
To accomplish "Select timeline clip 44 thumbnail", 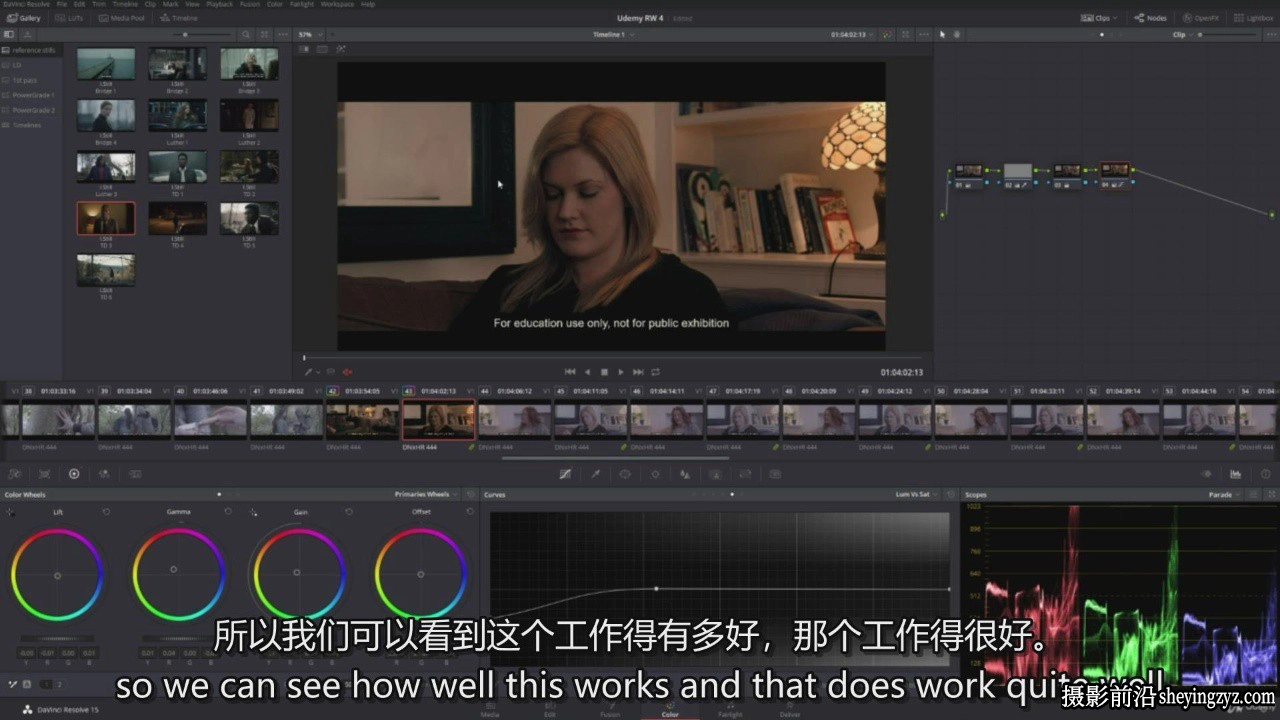I will [x=514, y=420].
